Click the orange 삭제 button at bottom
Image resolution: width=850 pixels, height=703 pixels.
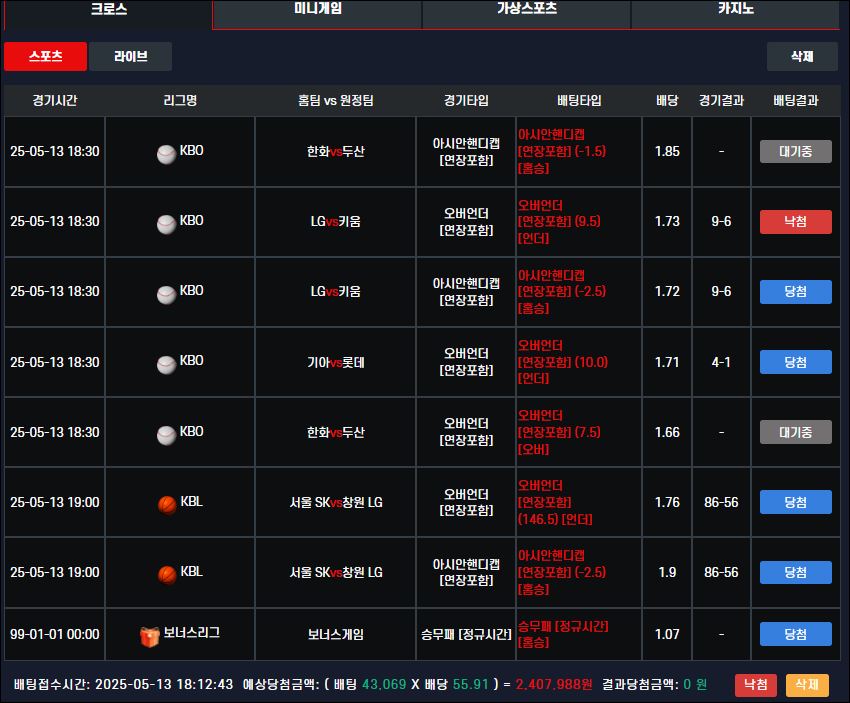point(807,685)
